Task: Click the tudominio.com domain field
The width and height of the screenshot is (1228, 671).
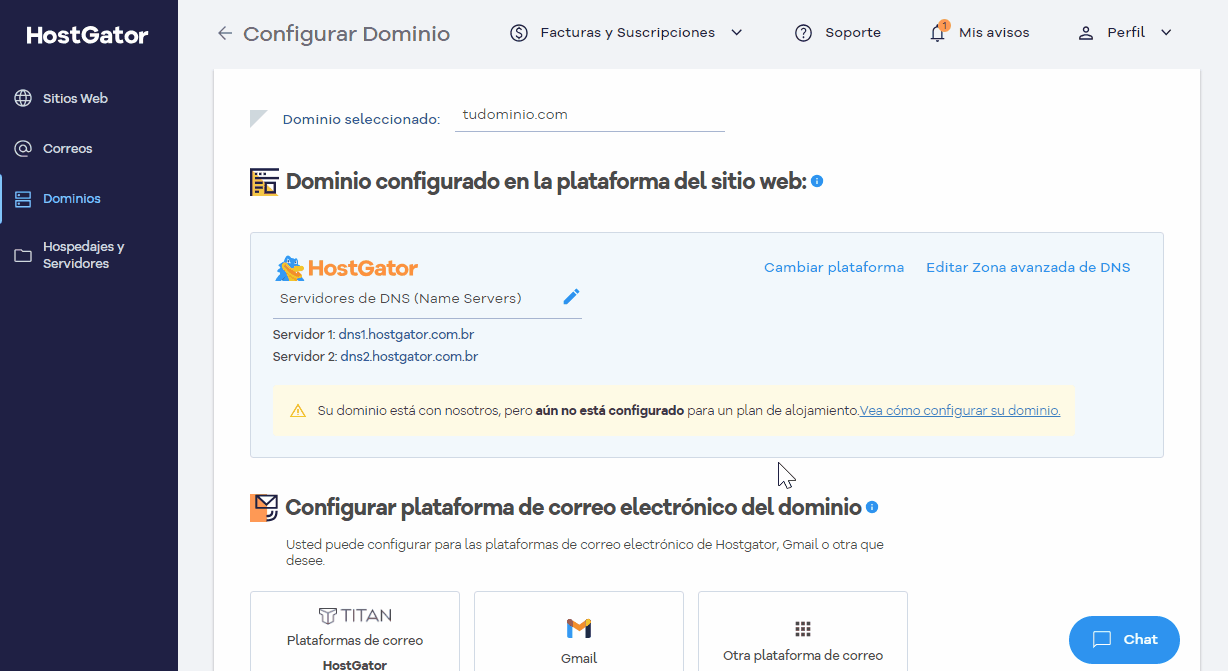Action: pyautogui.click(x=589, y=116)
